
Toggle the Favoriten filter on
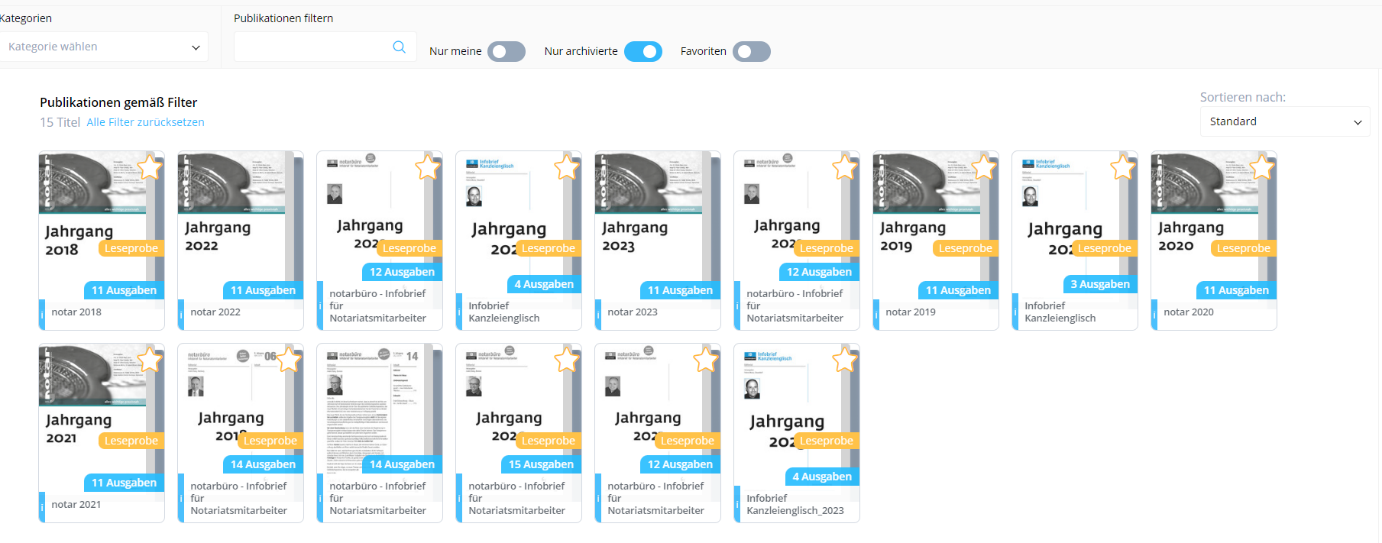point(751,52)
